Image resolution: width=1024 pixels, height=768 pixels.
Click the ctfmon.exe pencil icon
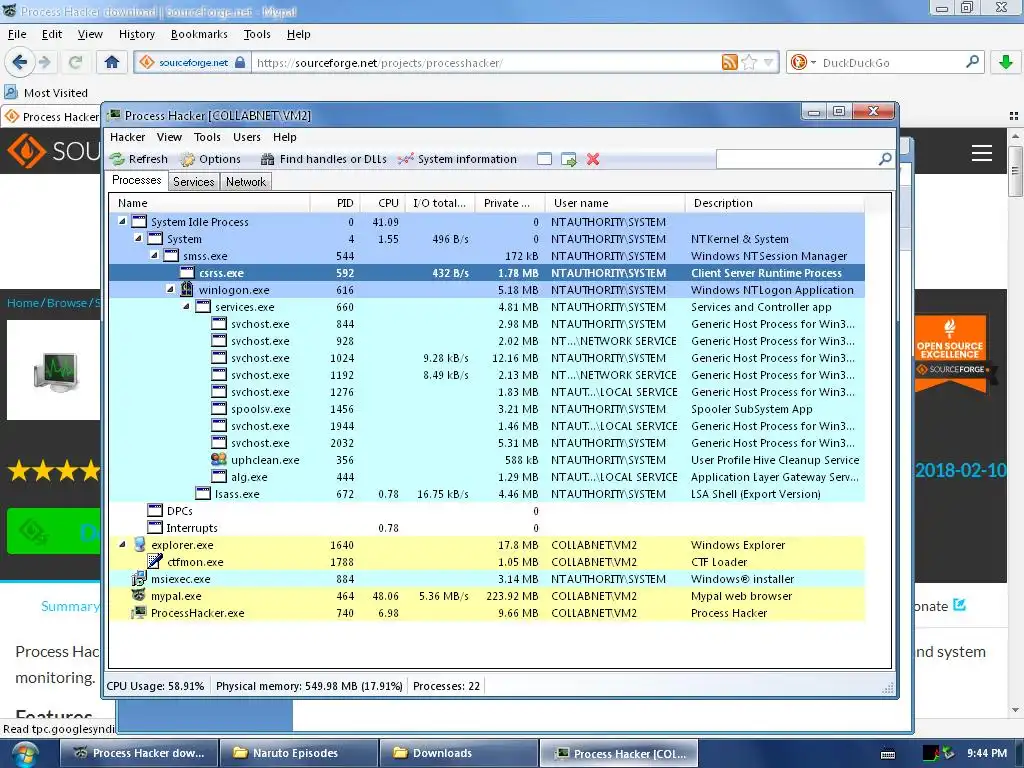[x=155, y=562]
